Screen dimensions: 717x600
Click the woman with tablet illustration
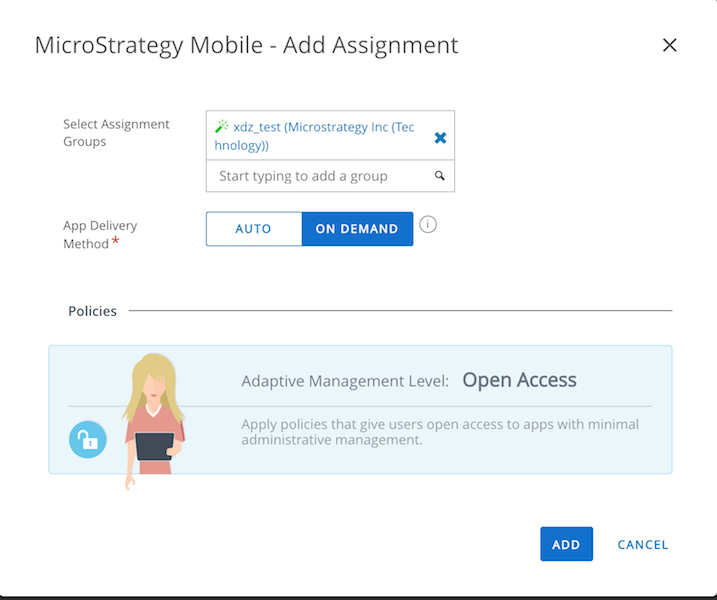tap(154, 421)
